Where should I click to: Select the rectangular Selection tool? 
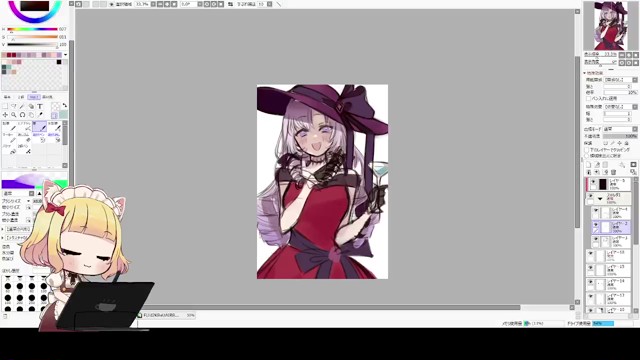click(5, 106)
